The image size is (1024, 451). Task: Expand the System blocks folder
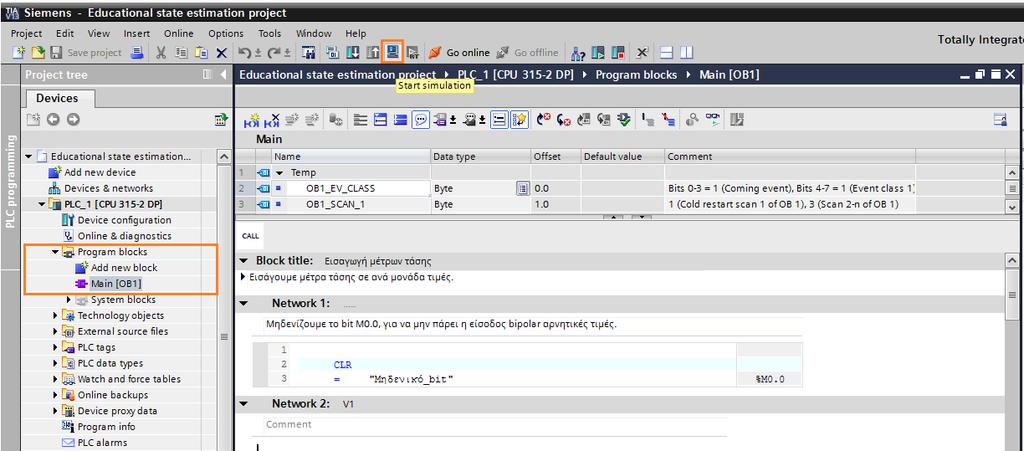(69, 300)
